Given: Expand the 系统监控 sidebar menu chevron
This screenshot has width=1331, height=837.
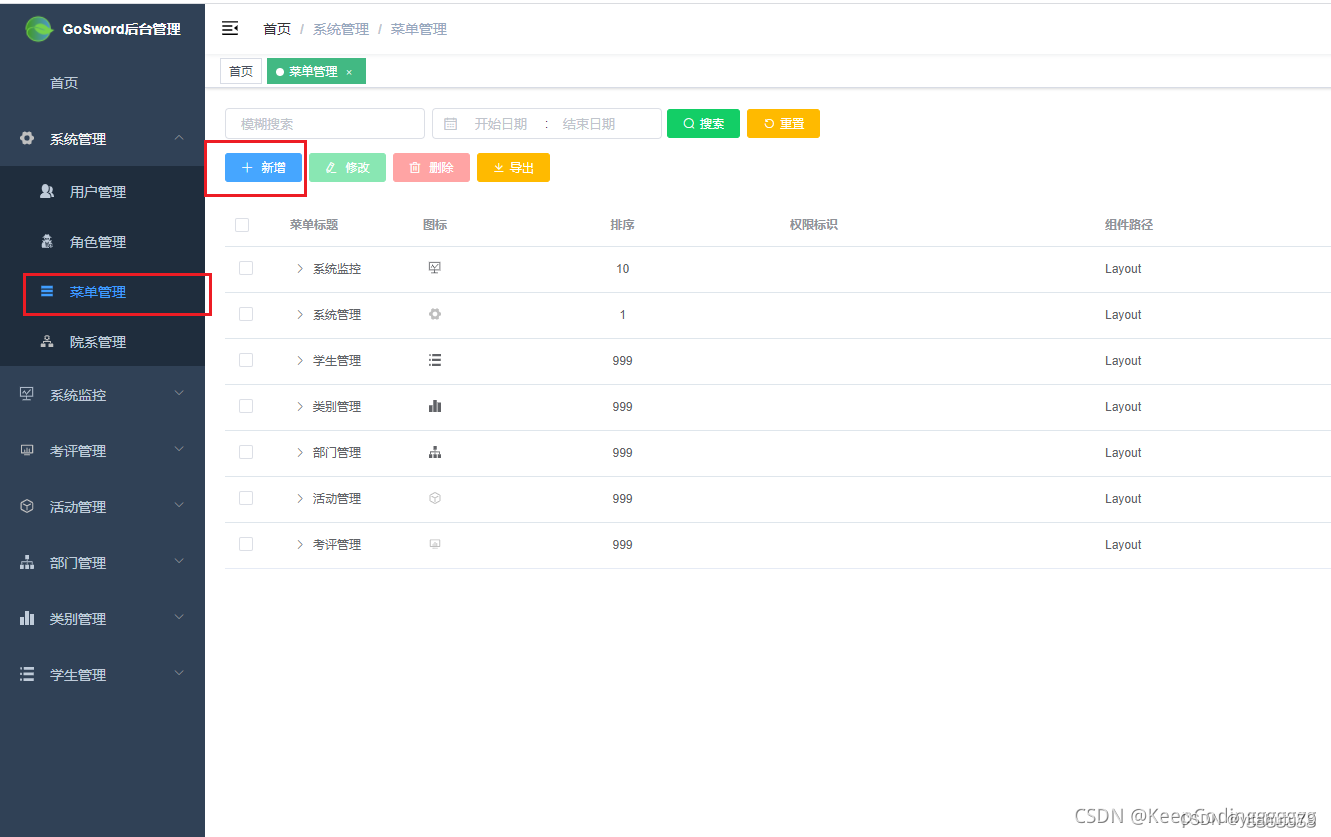Looking at the screenshot, I should (179, 393).
